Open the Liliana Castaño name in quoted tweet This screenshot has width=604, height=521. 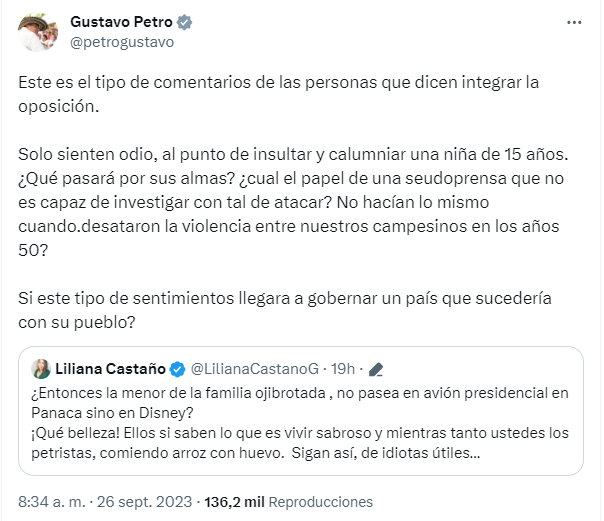[x=111, y=369]
